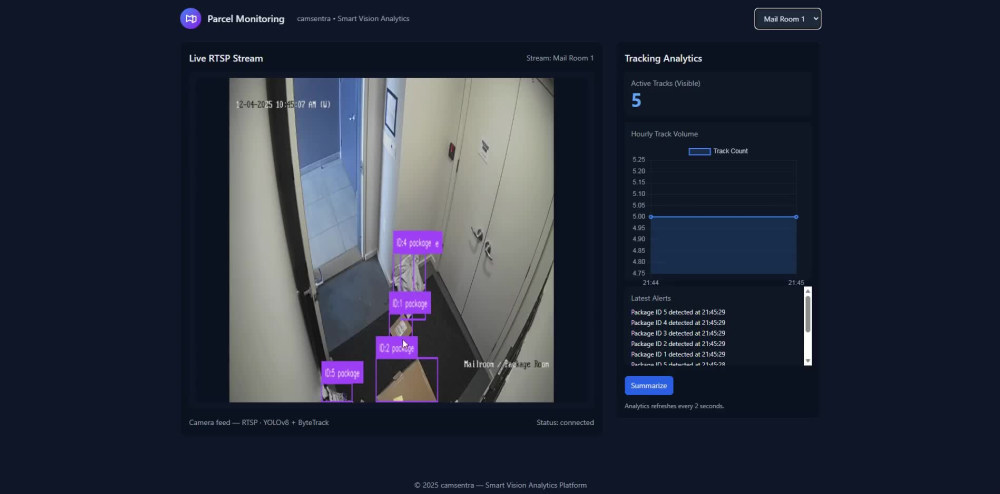Click the Active Tracks count value 5

click(x=636, y=101)
